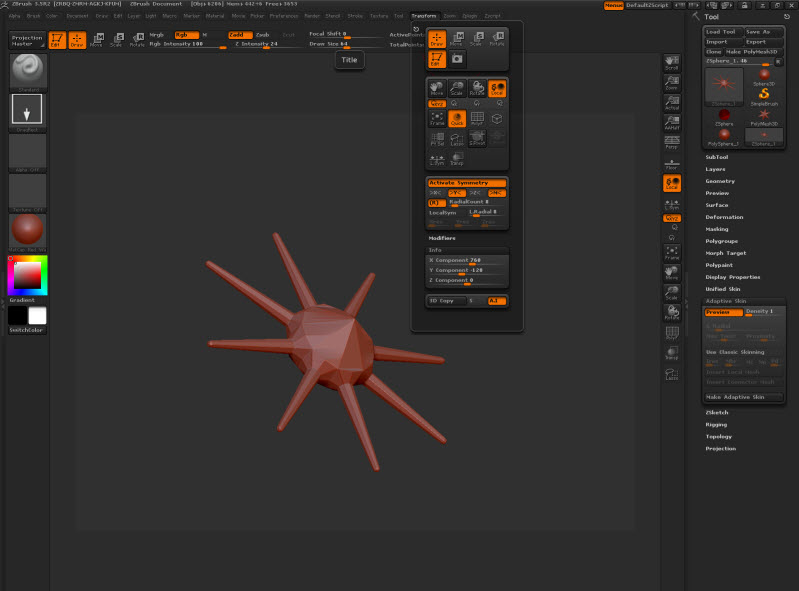Activate Edit mode on the top shelf
799x591 pixels.
pos(57,40)
